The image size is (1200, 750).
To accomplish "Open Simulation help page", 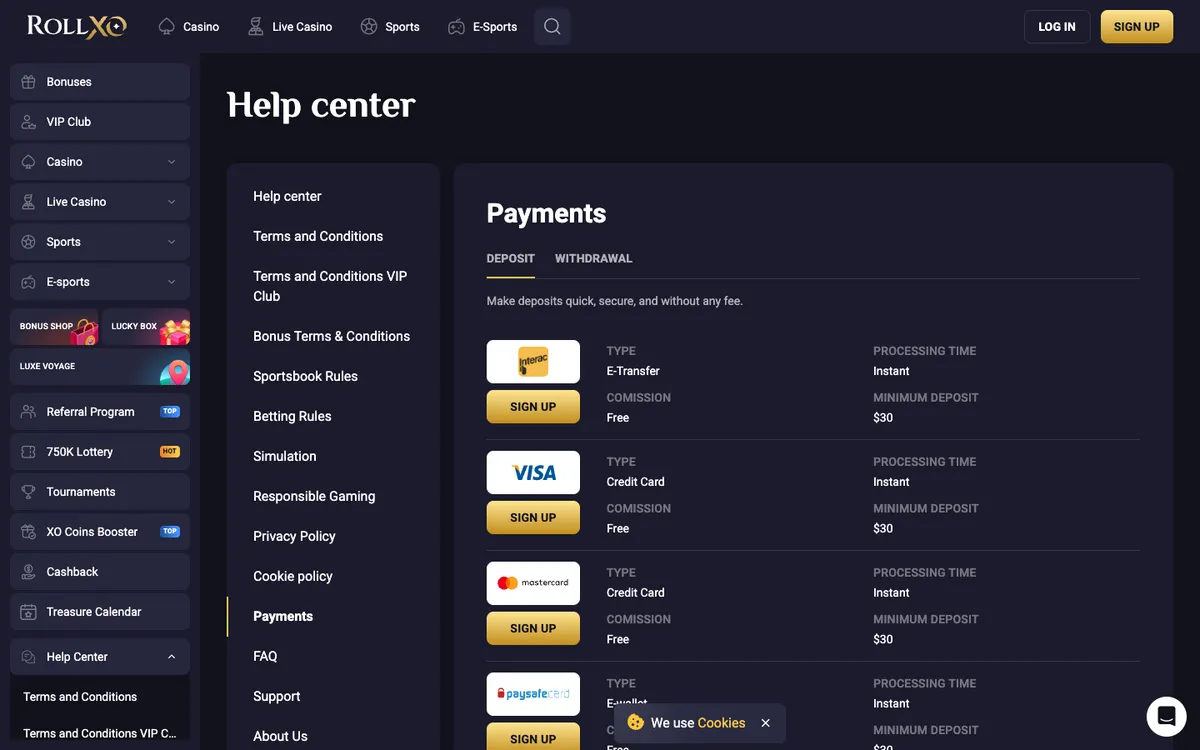I will point(285,456).
